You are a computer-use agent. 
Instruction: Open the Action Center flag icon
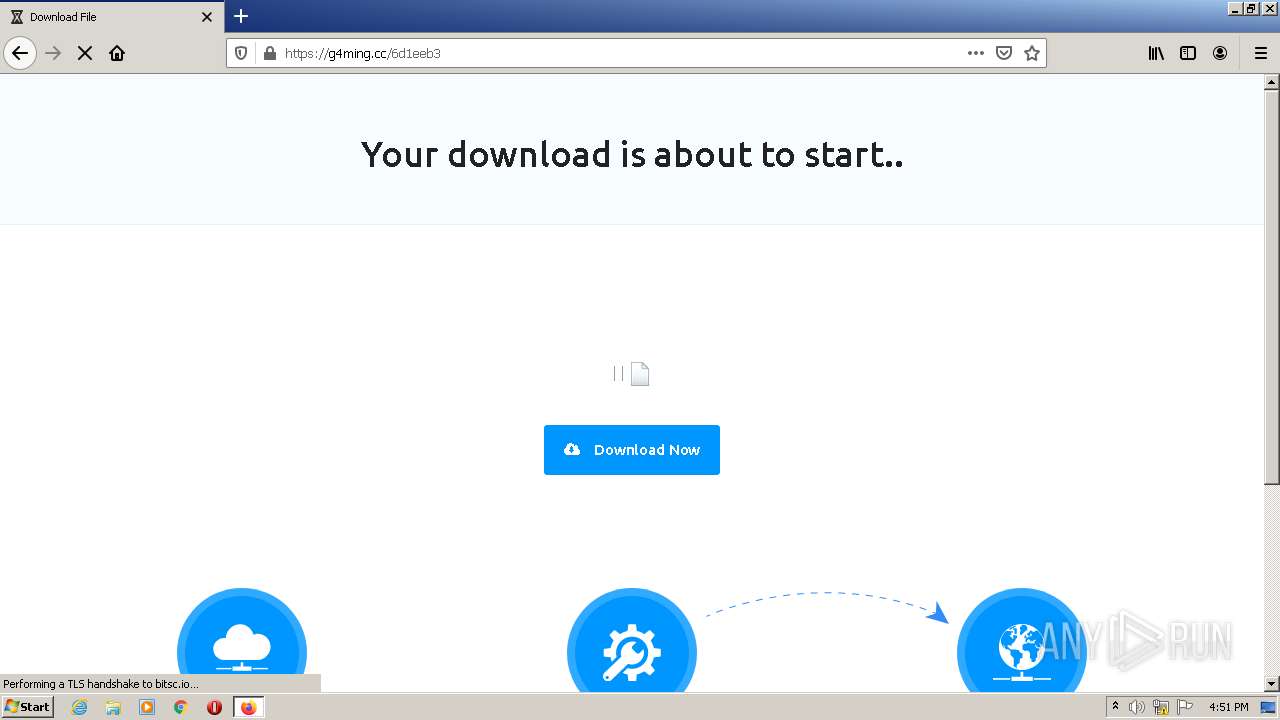point(1185,707)
